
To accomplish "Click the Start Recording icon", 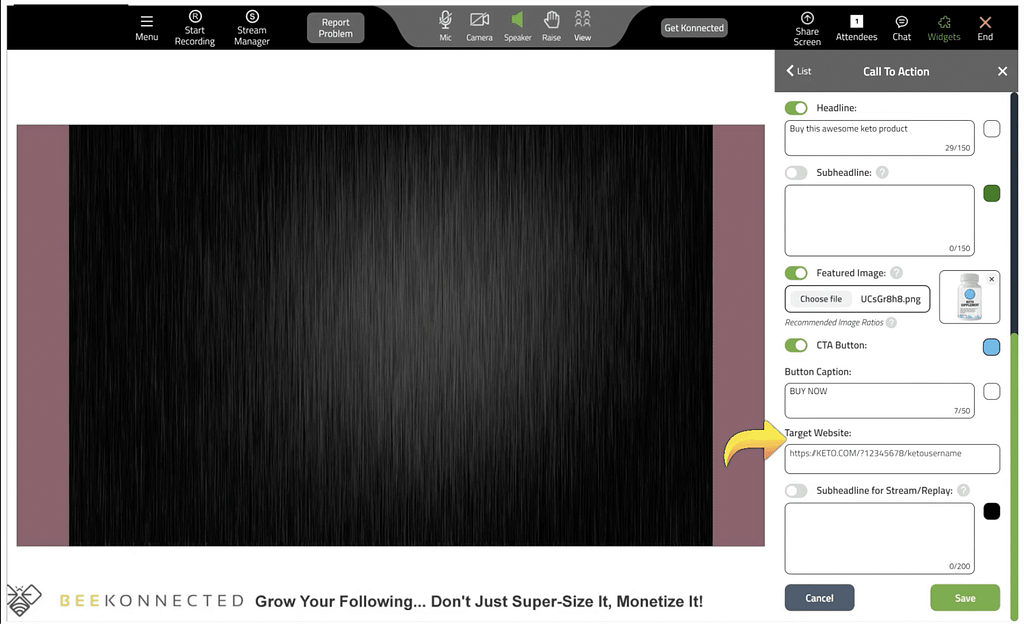I will pos(195,18).
